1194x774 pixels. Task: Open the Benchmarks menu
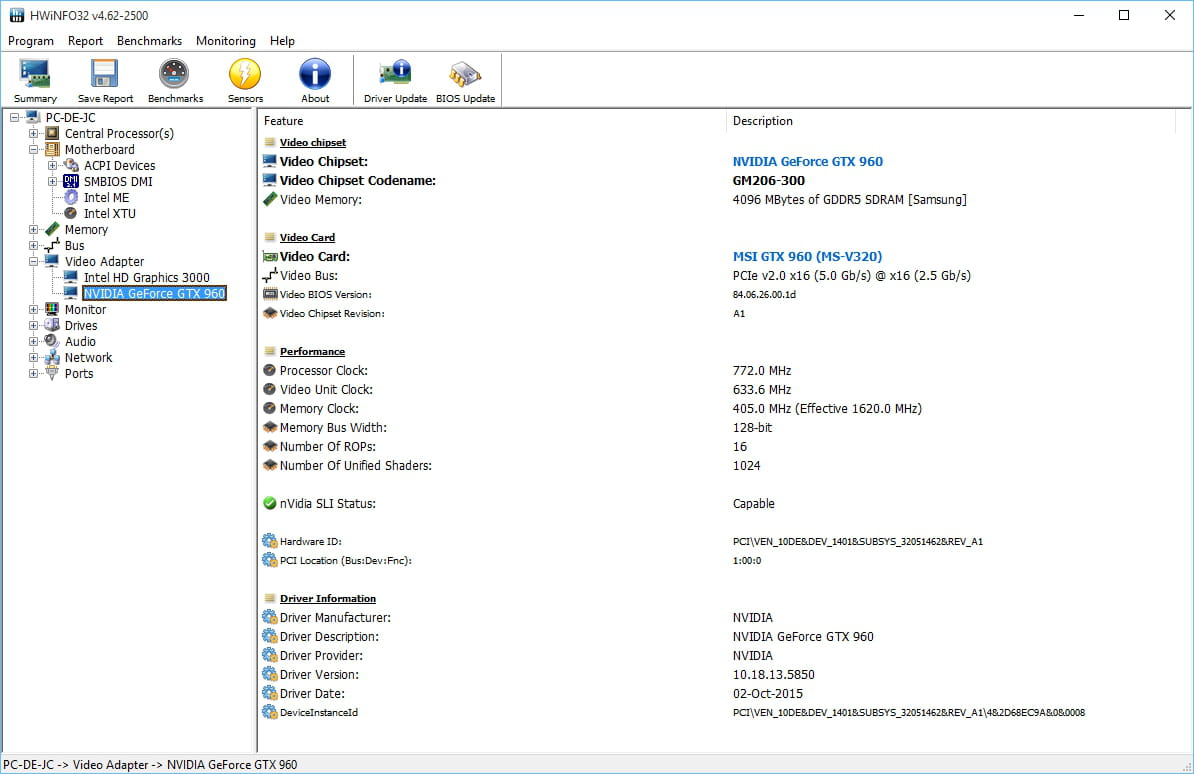point(149,41)
